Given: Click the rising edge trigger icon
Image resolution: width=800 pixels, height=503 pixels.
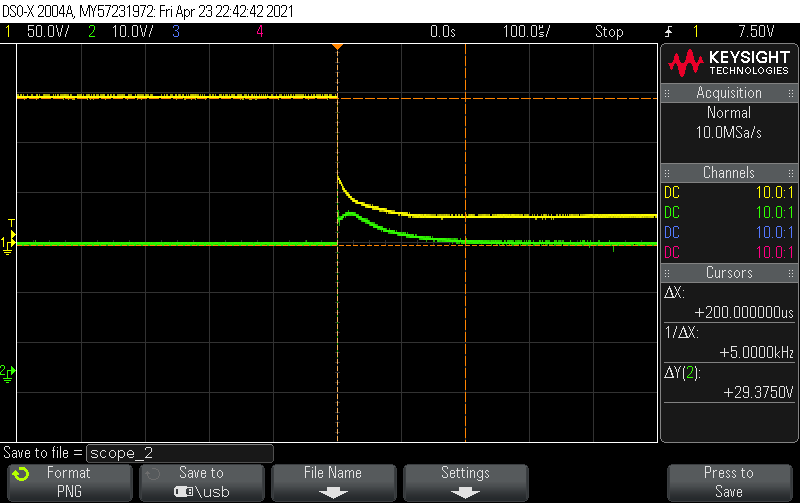Looking at the screenshot, I should coord(668,32).
